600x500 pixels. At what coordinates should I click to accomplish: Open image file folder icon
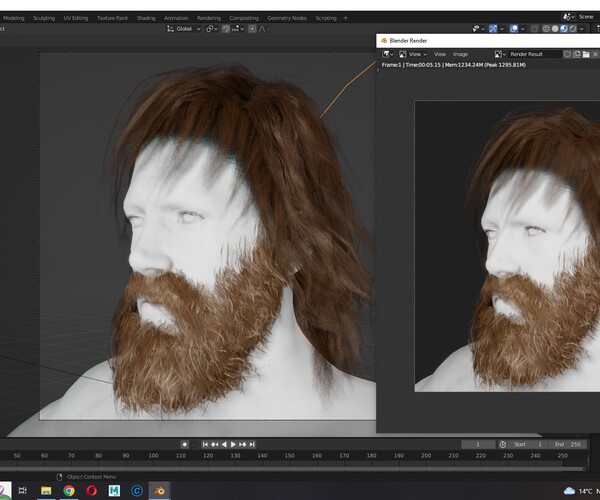[x=586, y=54]
